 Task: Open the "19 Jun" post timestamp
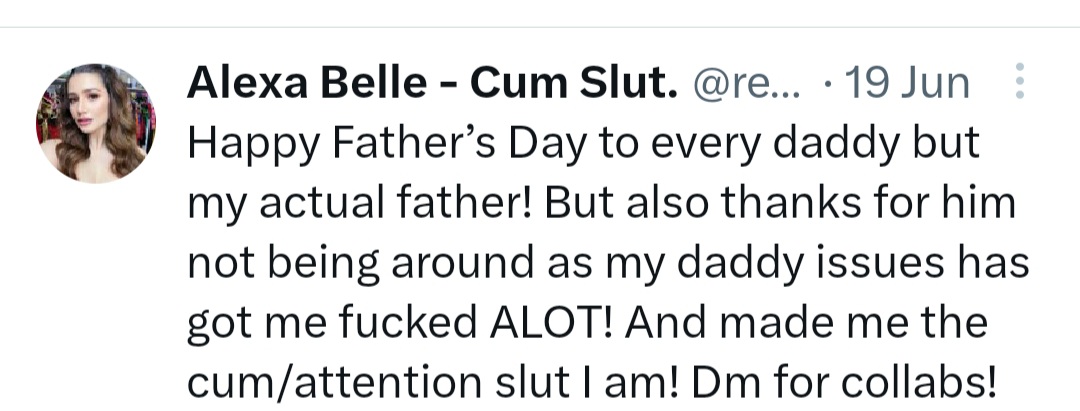[x=906, y=84]
